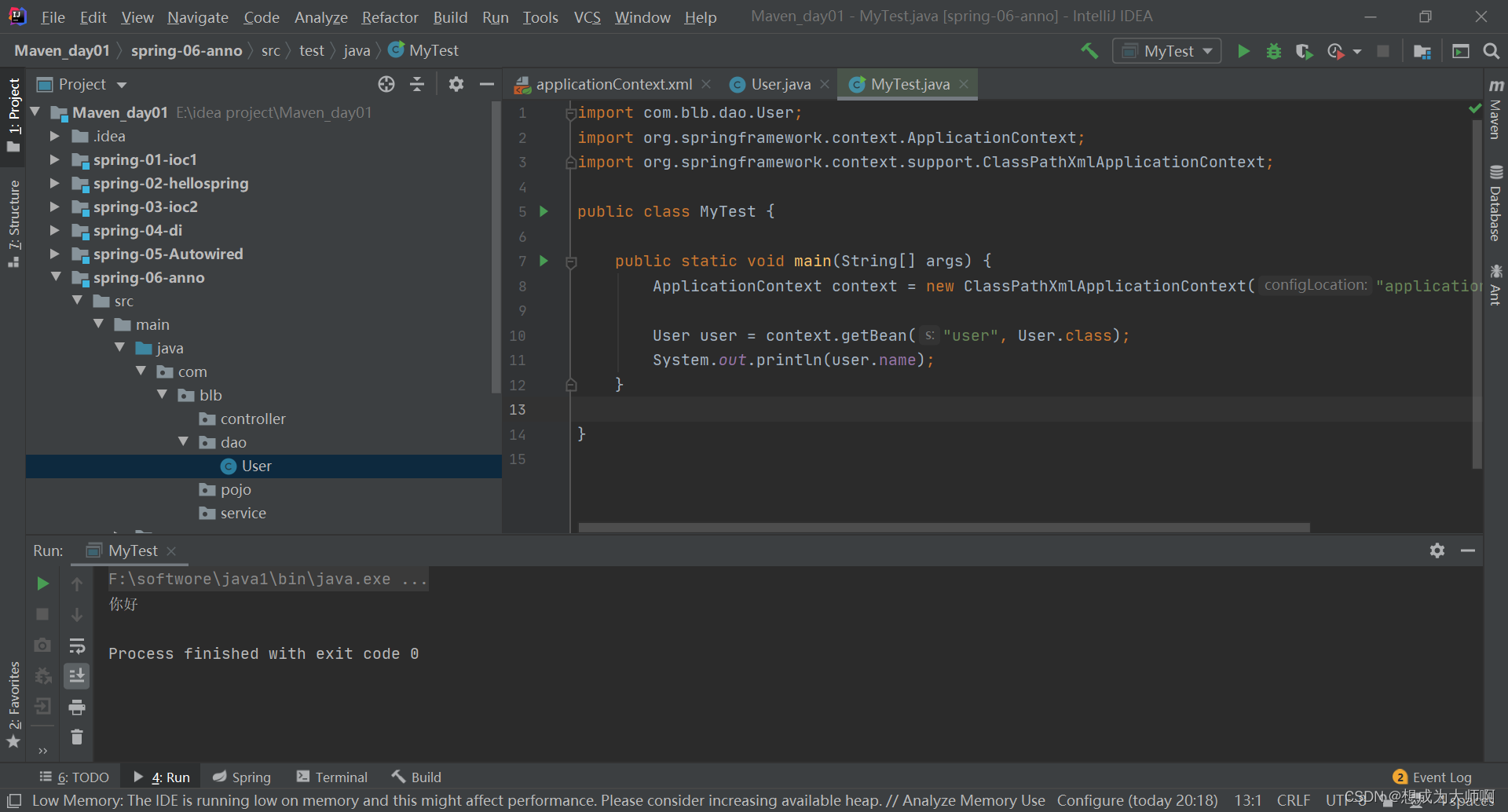
Task: Run MyTest with Coverage icon
Action: [1304, 51]
